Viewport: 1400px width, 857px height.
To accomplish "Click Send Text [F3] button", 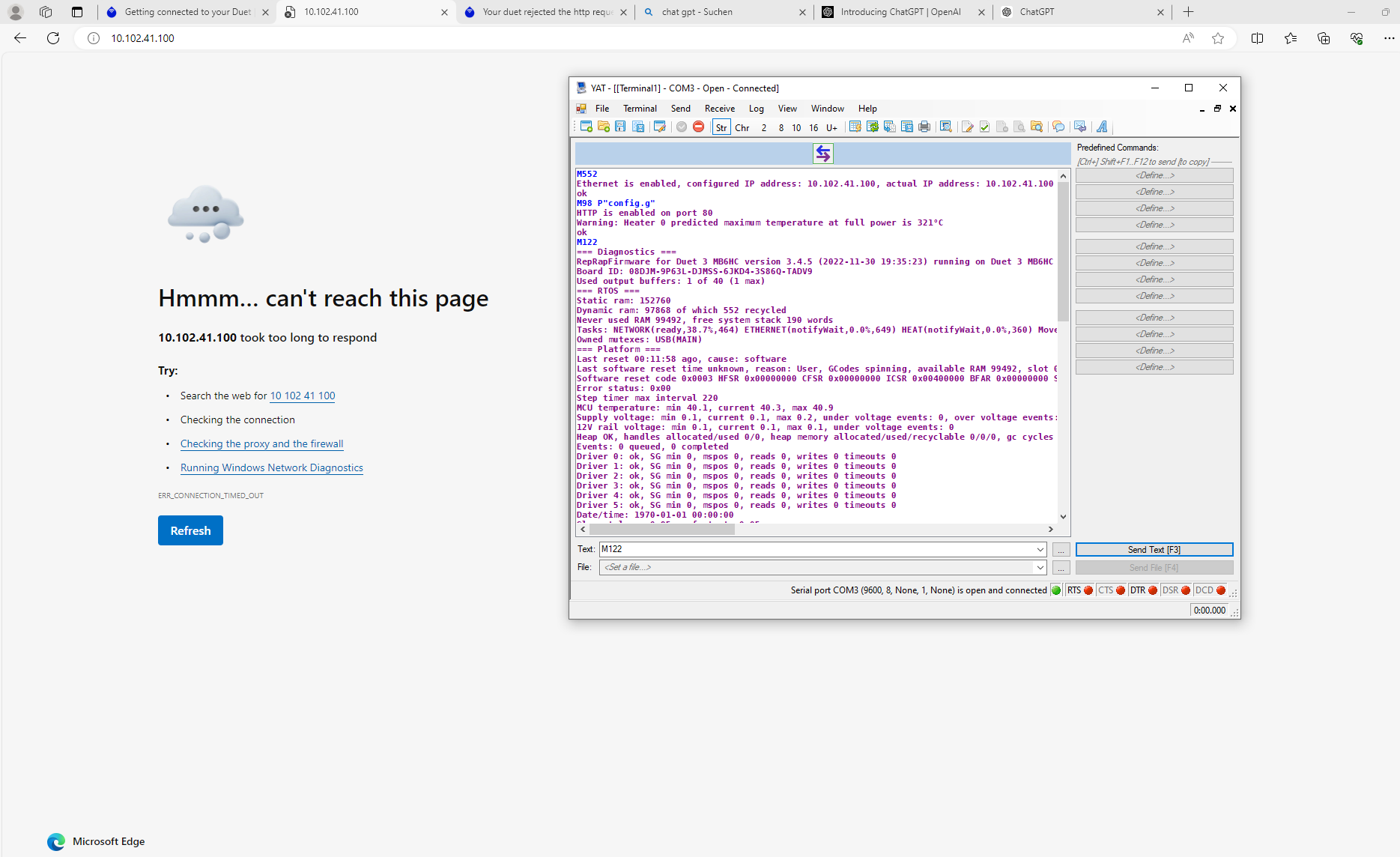I will coord(1154,550).
